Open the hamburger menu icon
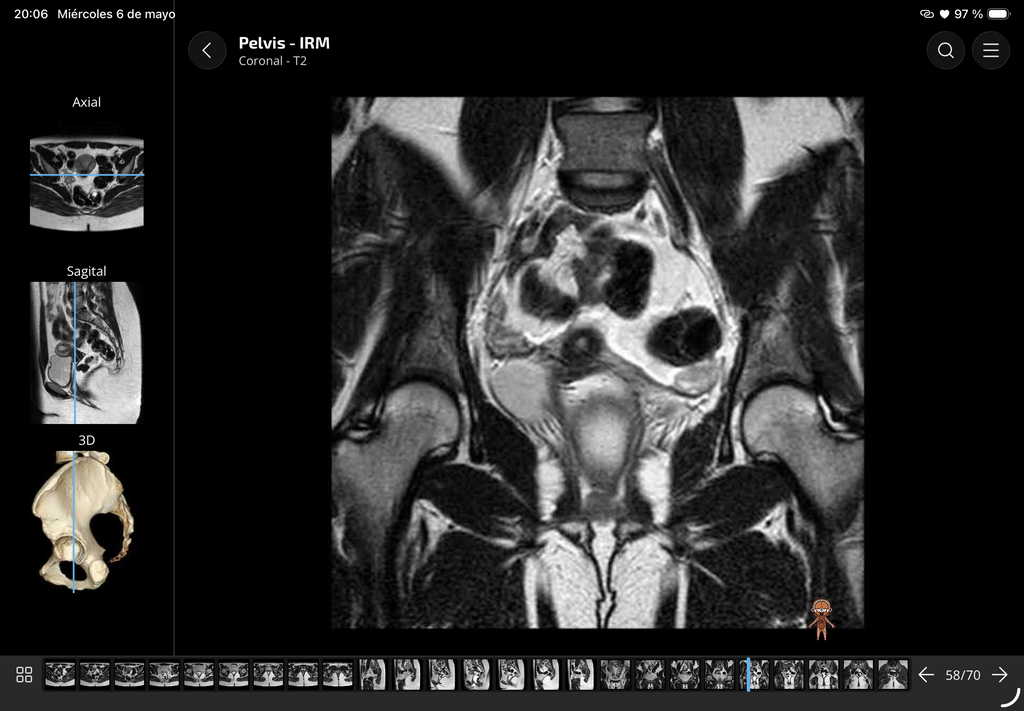The image size is (1024, 711). tap(991, 50)
